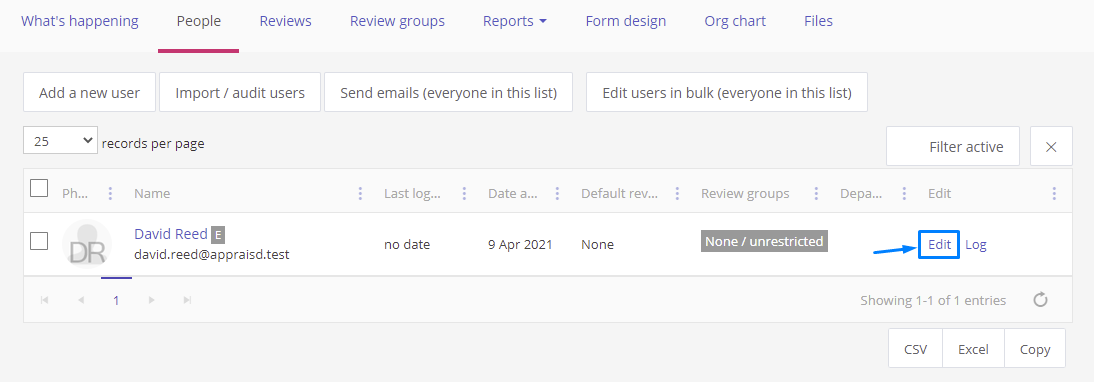Image resolution: width=1094 pixels, height=382 pixels.
Task: Open the Date added column options menu
Action: tap(557, 193)
